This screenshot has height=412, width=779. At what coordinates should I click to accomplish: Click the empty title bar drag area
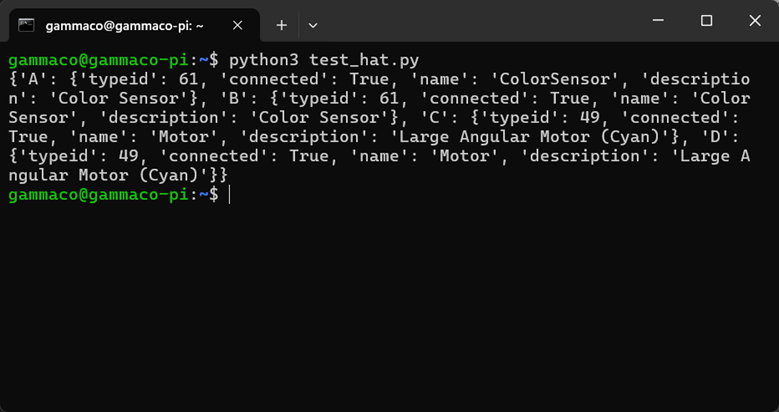(x=480, y=22)
